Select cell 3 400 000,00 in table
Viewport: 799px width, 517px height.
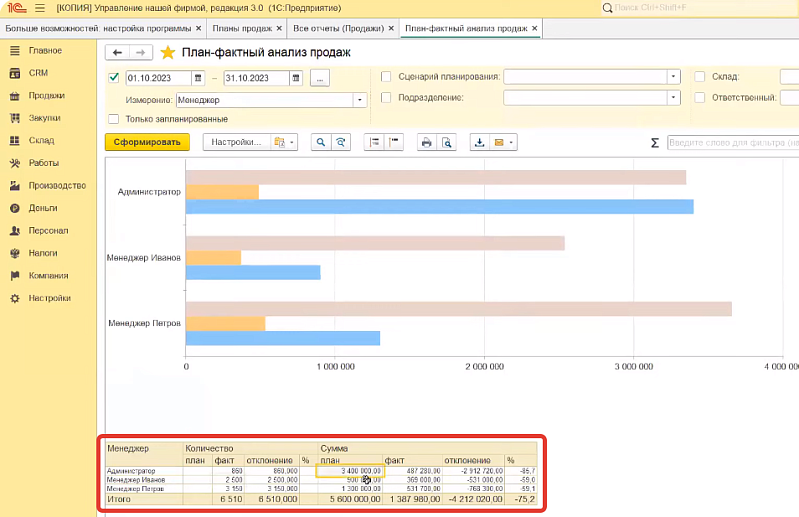(x=350, y=471)
